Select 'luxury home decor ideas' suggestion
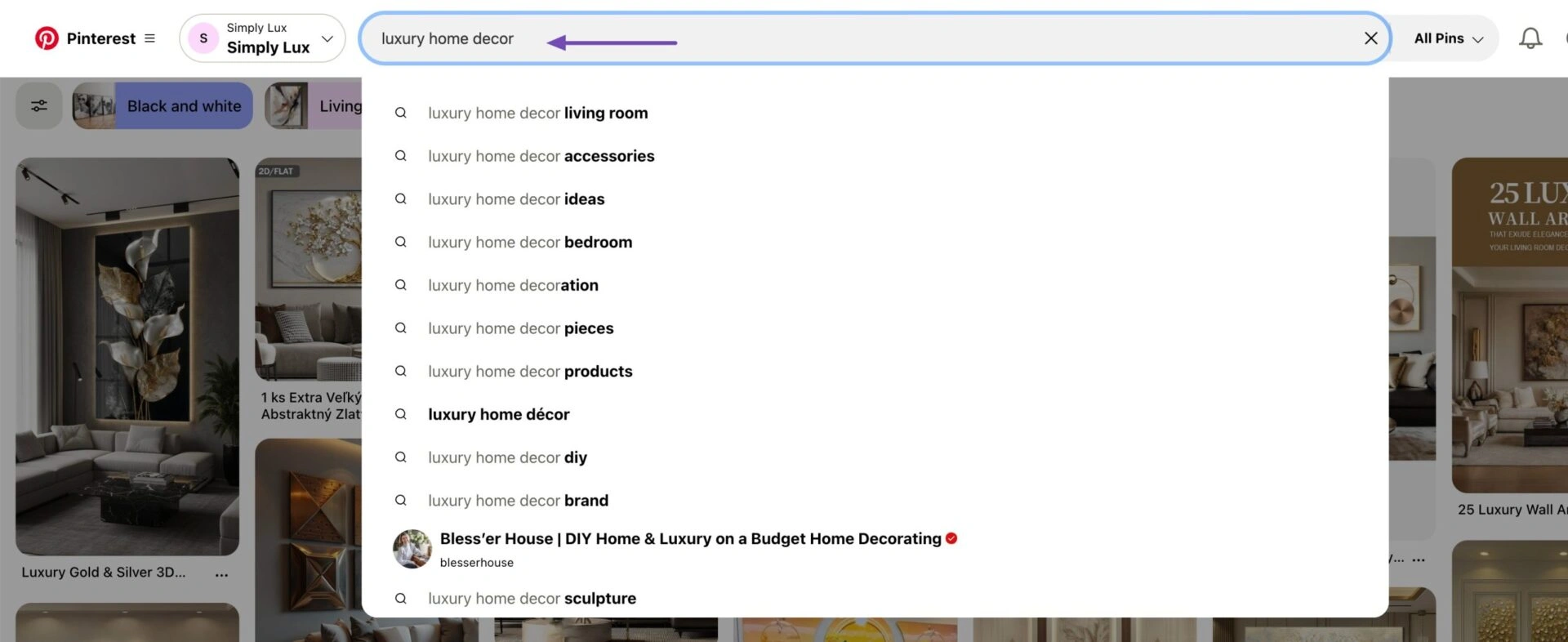Screen dimensions: 1568x642 516,199
